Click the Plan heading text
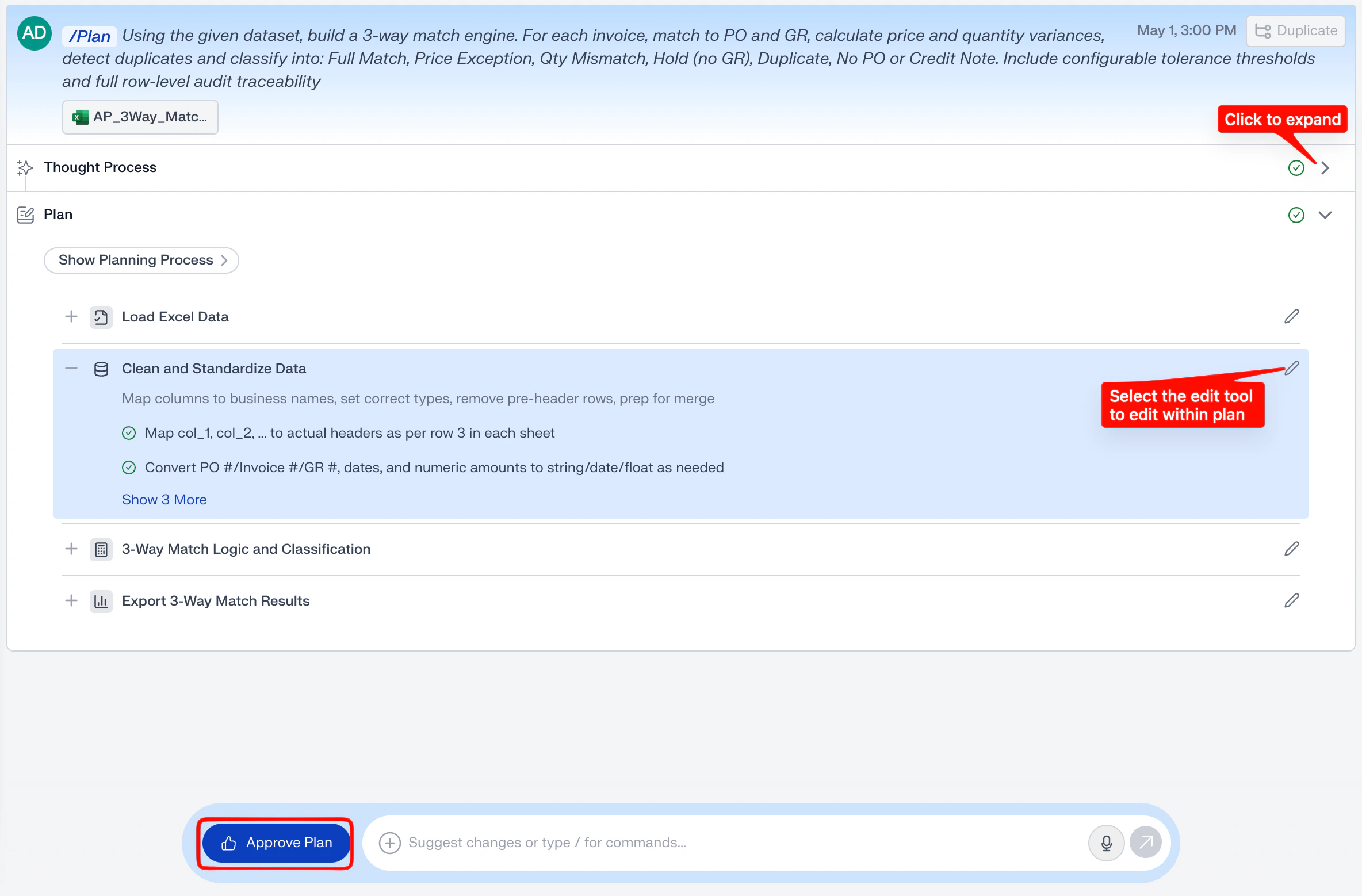The height and width of the screenshot is (896, 1362). click(58, 215)
